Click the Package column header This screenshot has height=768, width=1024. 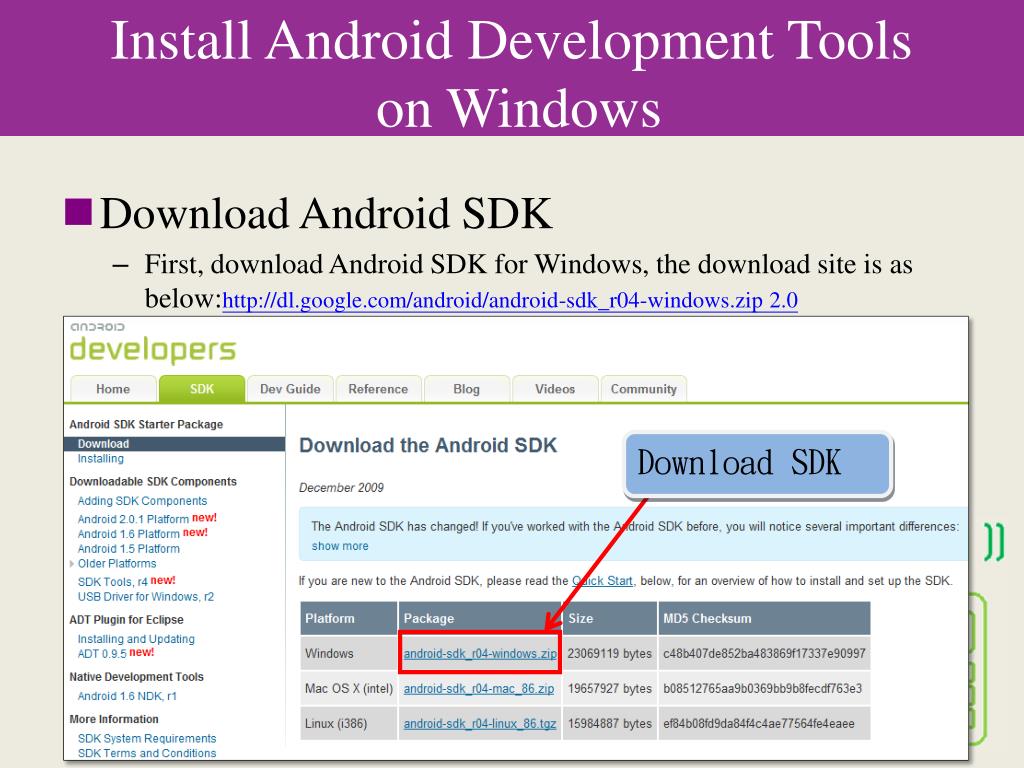point(480,618)
